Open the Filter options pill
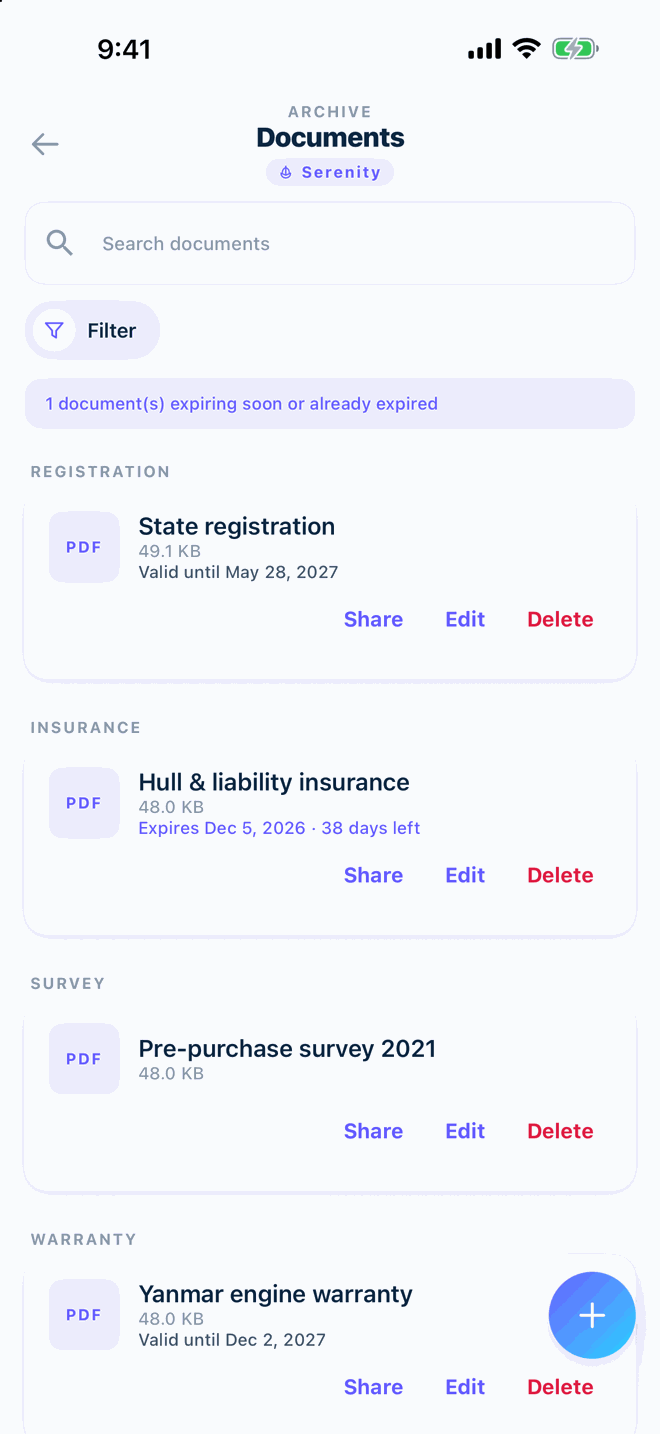 click(x=92, y=330)
